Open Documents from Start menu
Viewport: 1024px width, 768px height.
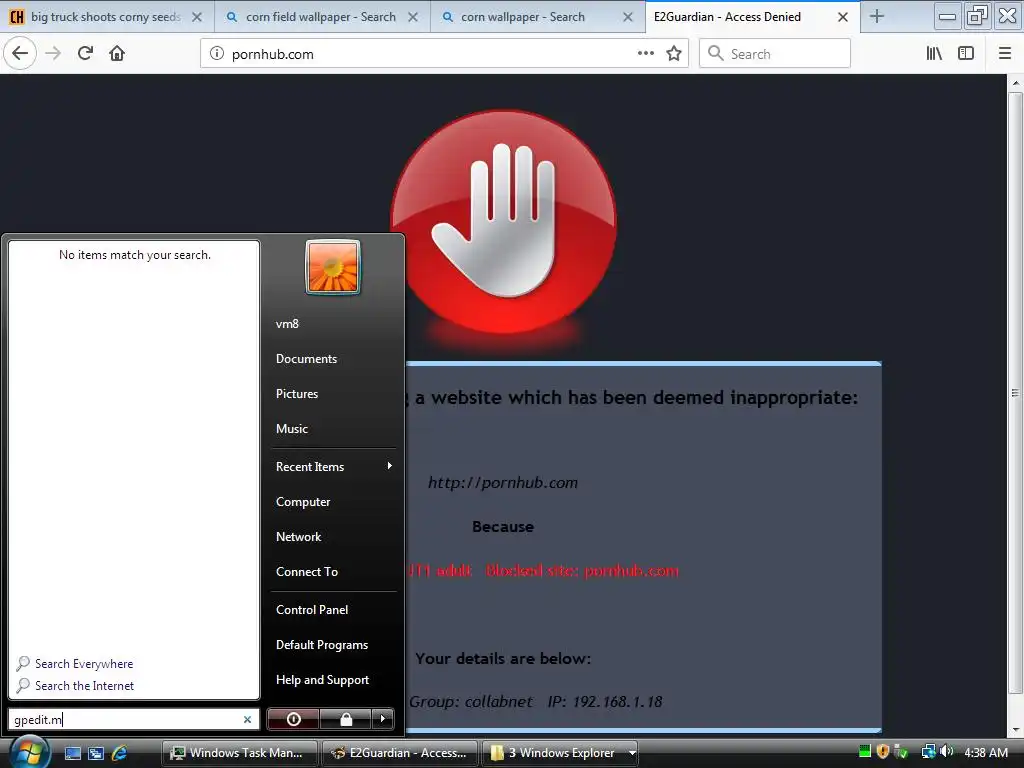(306, 359)
